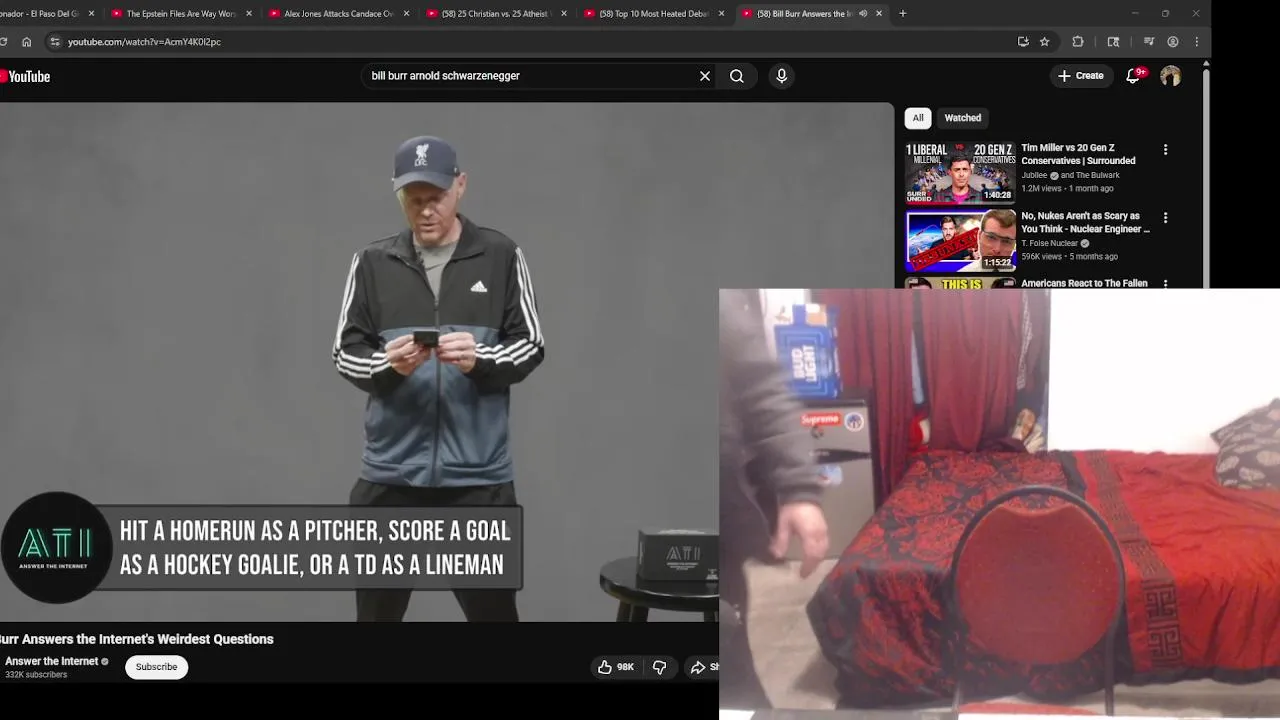Open a new browser tab
Viewport: 1280px width, 720px height.
(x=903, y=14)
